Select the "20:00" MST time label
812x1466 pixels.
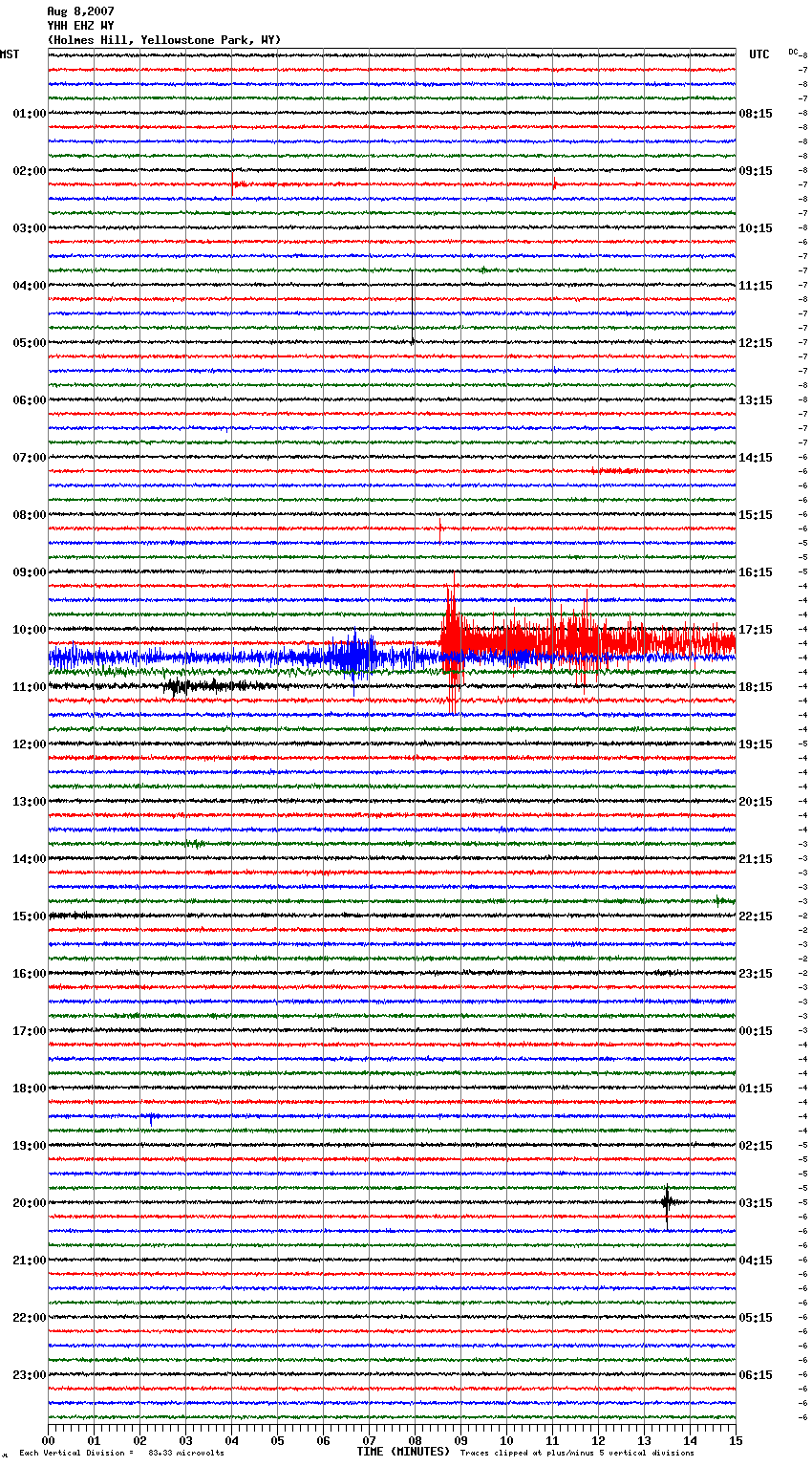click(30, 1203)
